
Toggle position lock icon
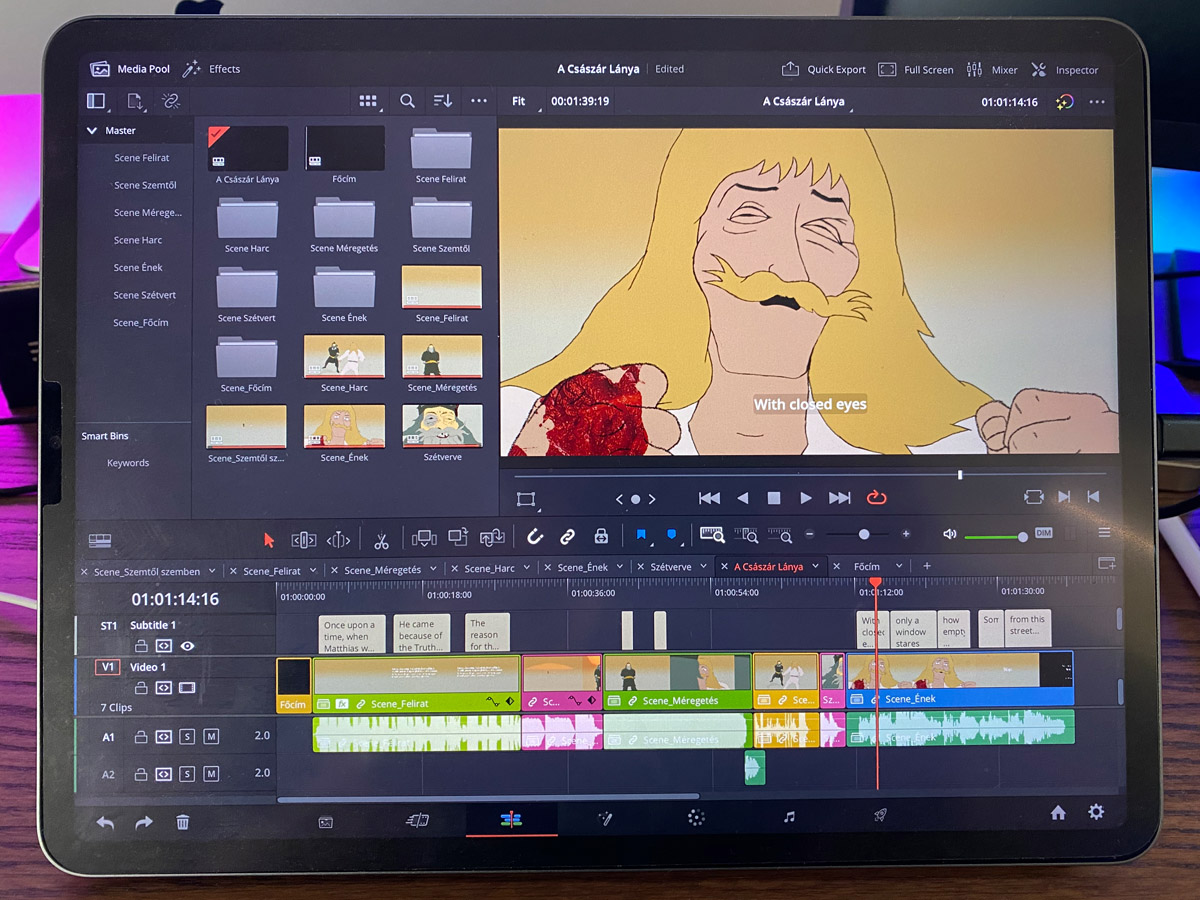[601, 536]
